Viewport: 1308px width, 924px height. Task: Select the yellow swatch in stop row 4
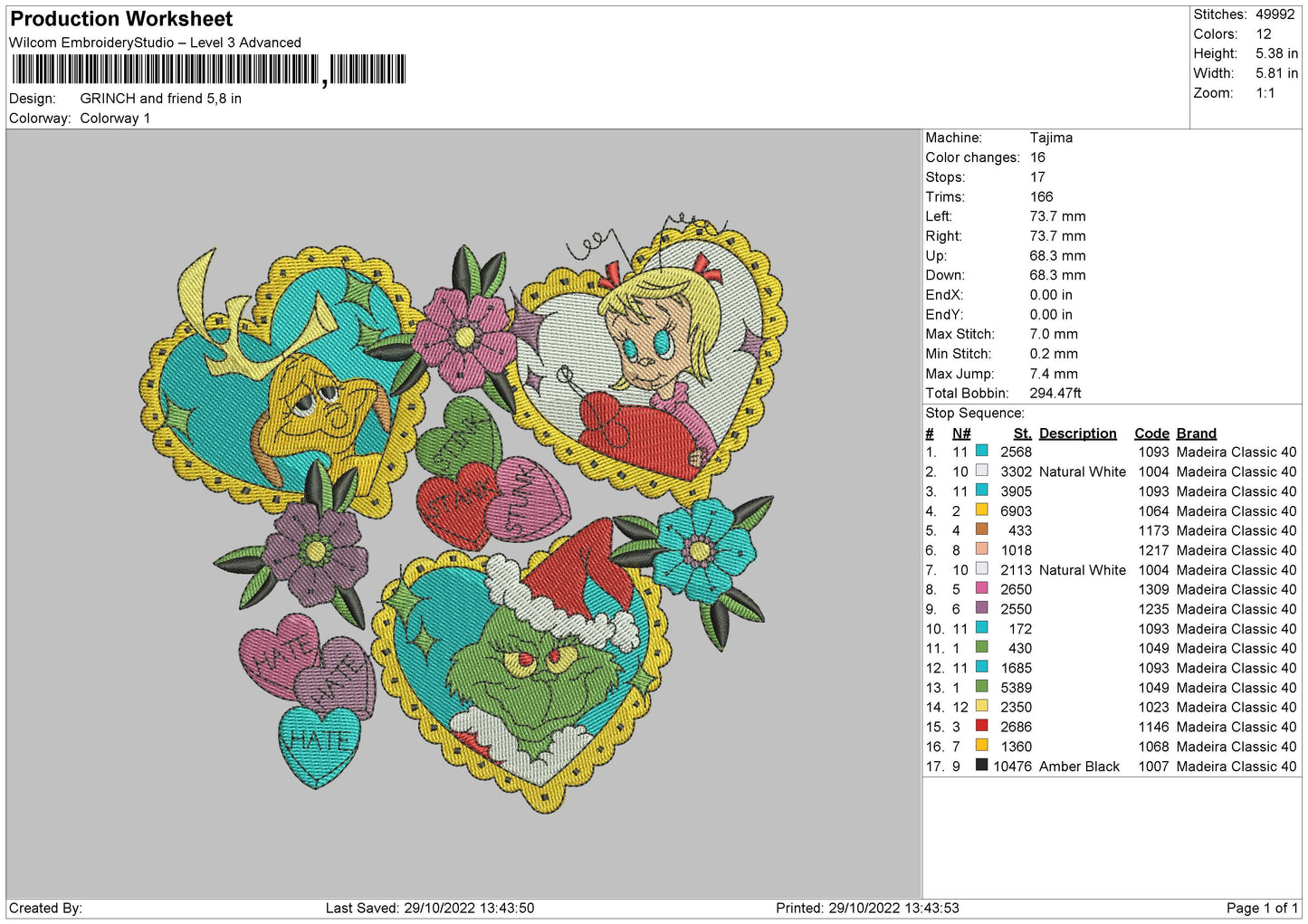981,510
